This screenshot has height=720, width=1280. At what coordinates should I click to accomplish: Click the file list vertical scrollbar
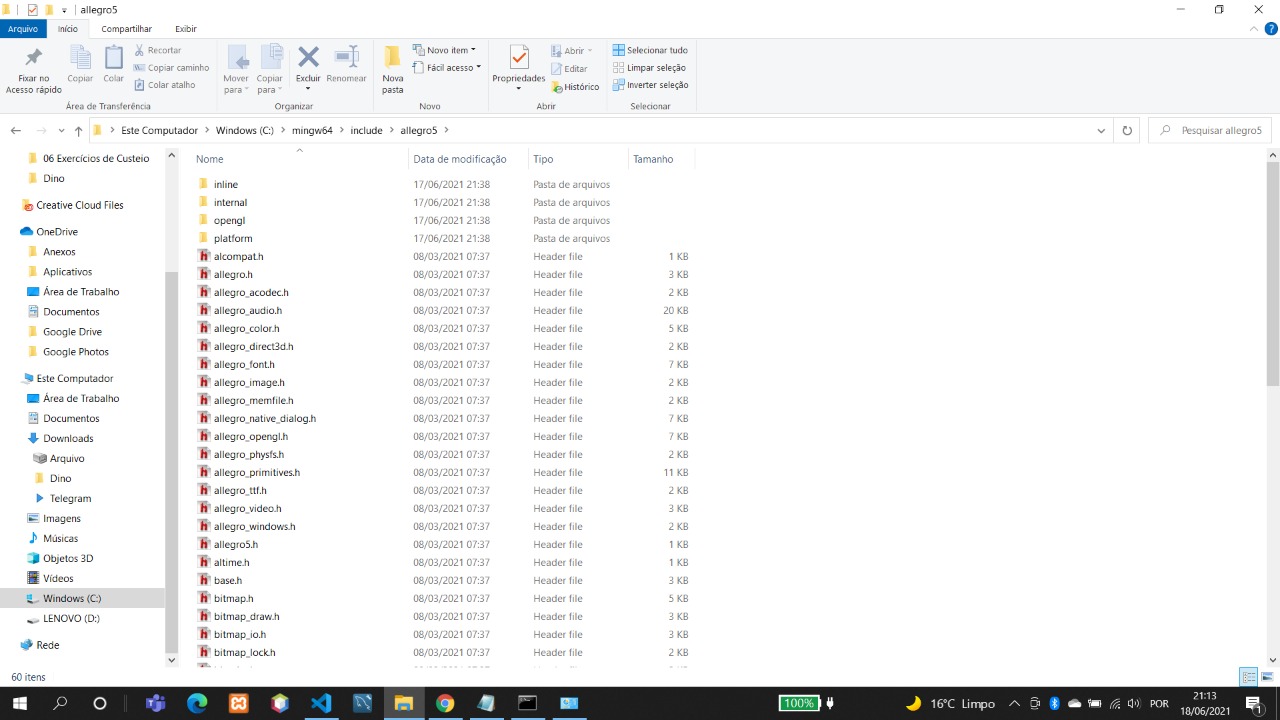pyautogui.click(x=1272, y=300)
